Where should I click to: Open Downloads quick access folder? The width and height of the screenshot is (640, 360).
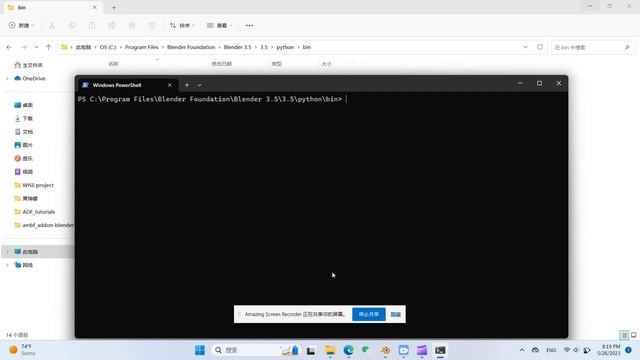pyautogui.click(x=23, y=118)
